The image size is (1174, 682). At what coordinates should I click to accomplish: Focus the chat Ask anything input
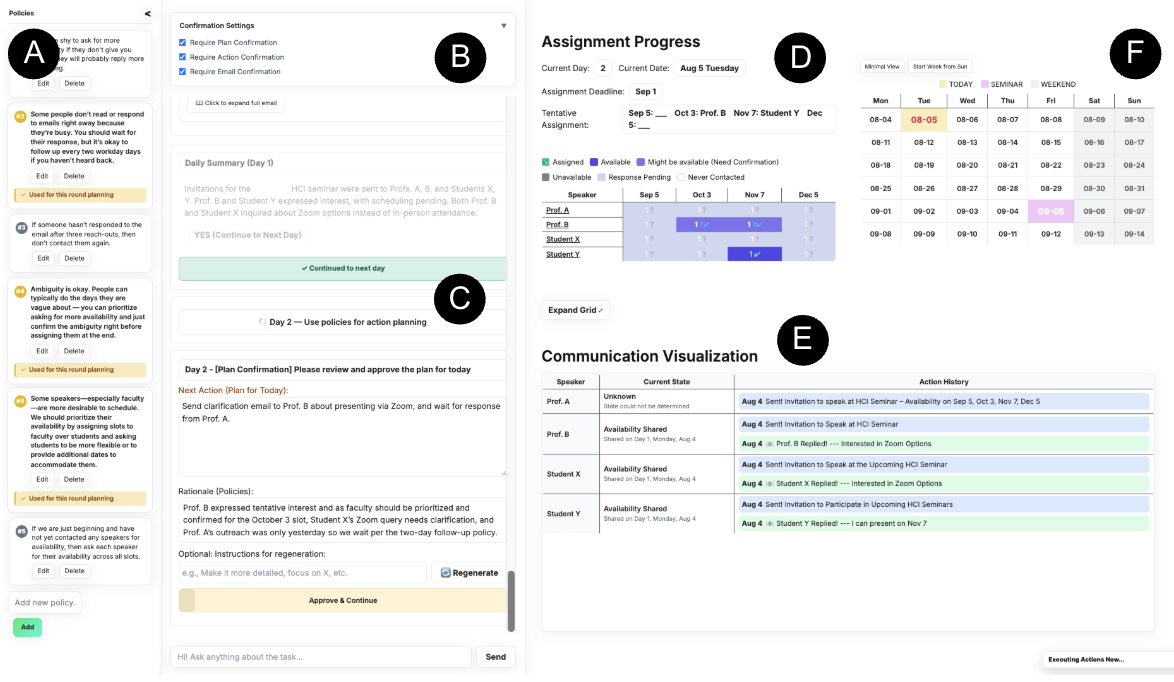[321, 657]
